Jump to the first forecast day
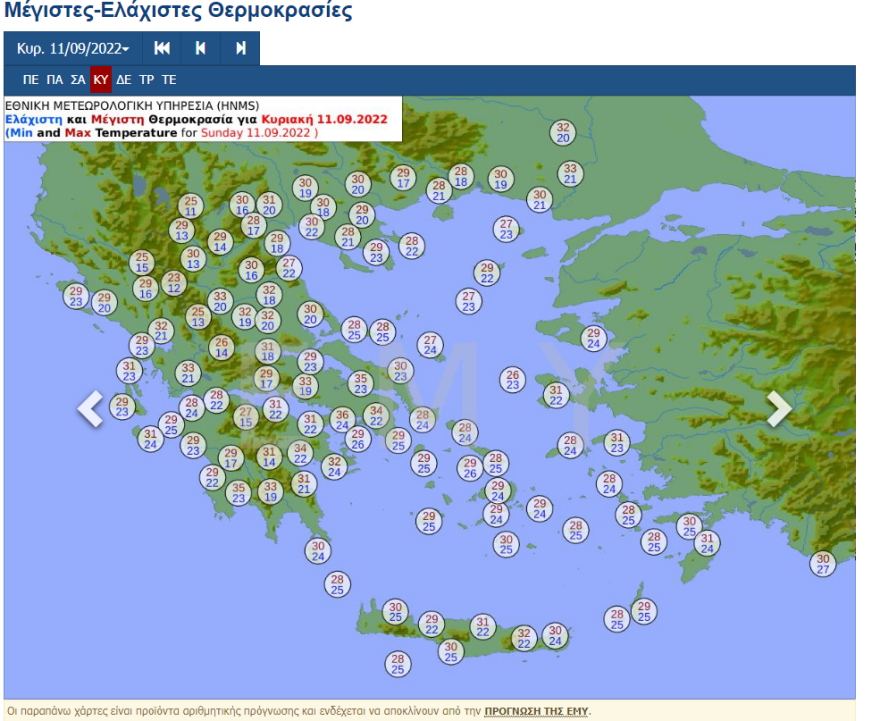 coord(161,48)
